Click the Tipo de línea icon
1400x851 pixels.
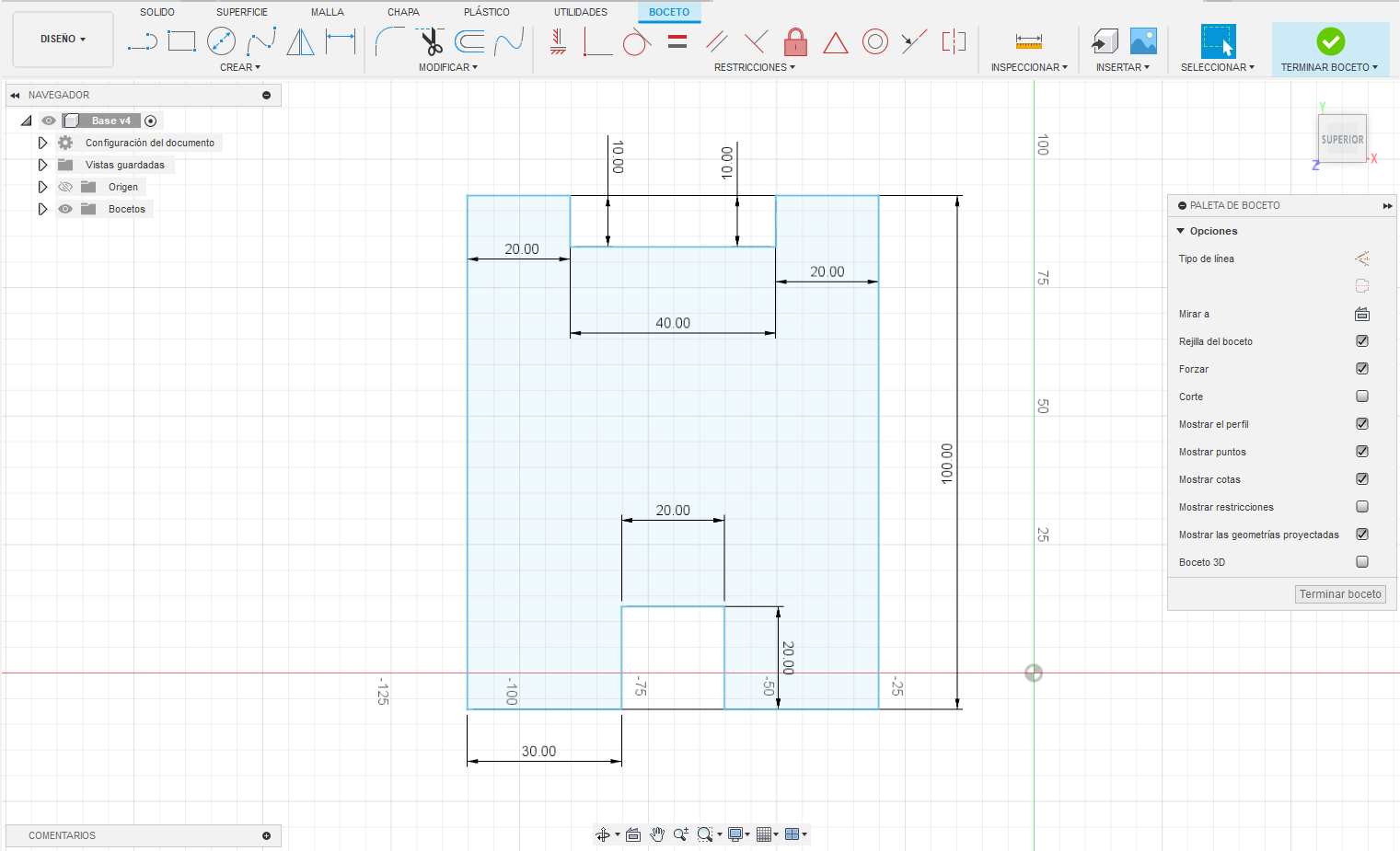pyautogui.click(x=1362, y=259)
